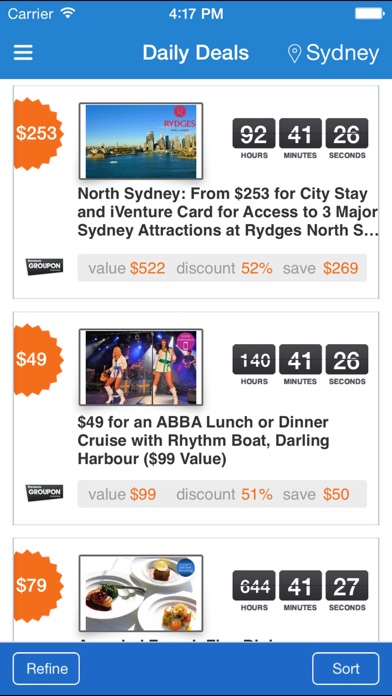Tap the 644 hours countdown timer
The height and width of the screenshot is (696, 392).
tap(254, 590)
